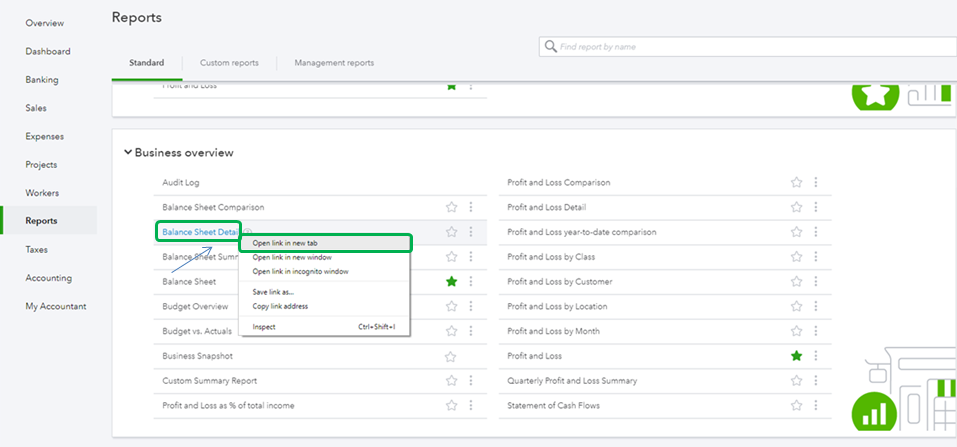957x447 pixels.
Task: Switch to the Custom reports tab
Action: click(229, 63)
